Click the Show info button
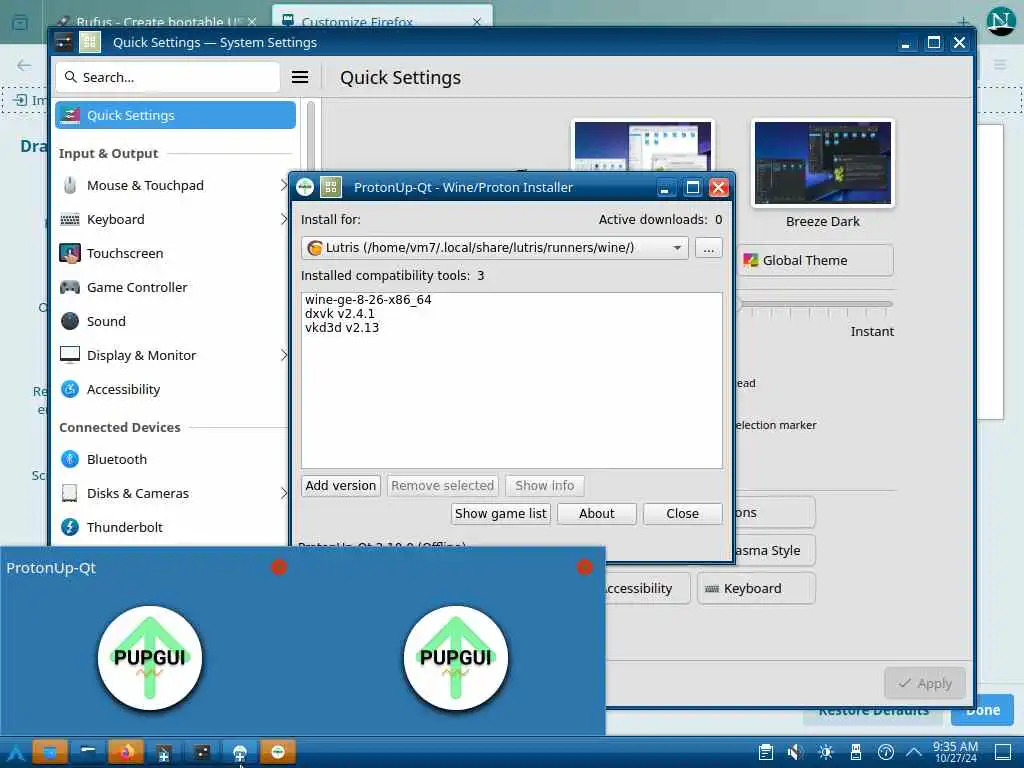 (x=545, y=486)
